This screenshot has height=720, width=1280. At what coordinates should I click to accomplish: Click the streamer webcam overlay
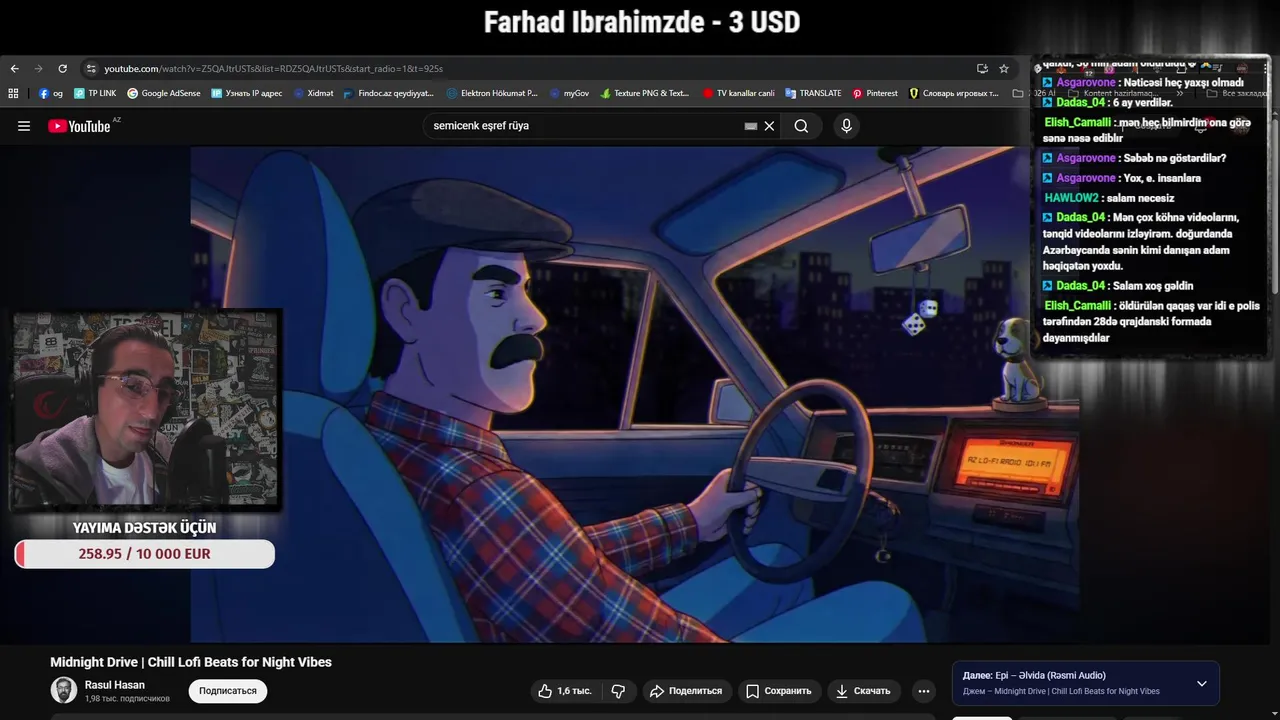click(146, 410)
